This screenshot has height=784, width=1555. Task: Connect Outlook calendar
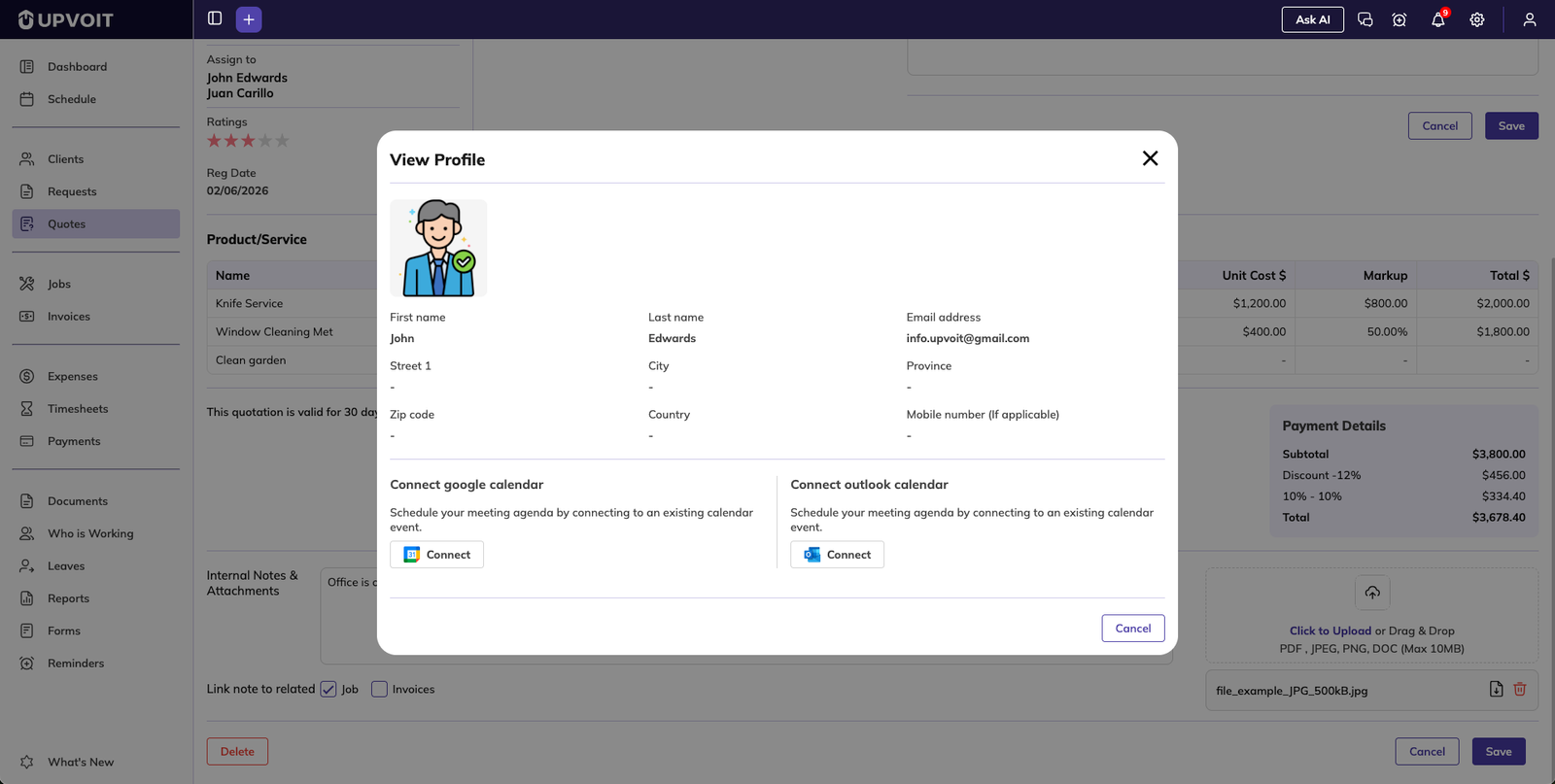[x=837, y=555]
